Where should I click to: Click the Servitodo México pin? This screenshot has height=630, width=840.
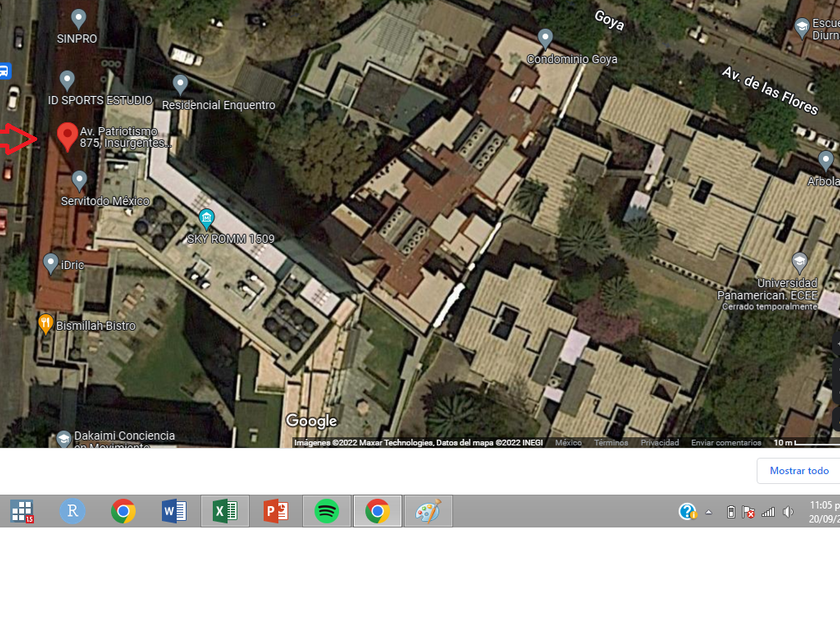[x=79, y=180]
